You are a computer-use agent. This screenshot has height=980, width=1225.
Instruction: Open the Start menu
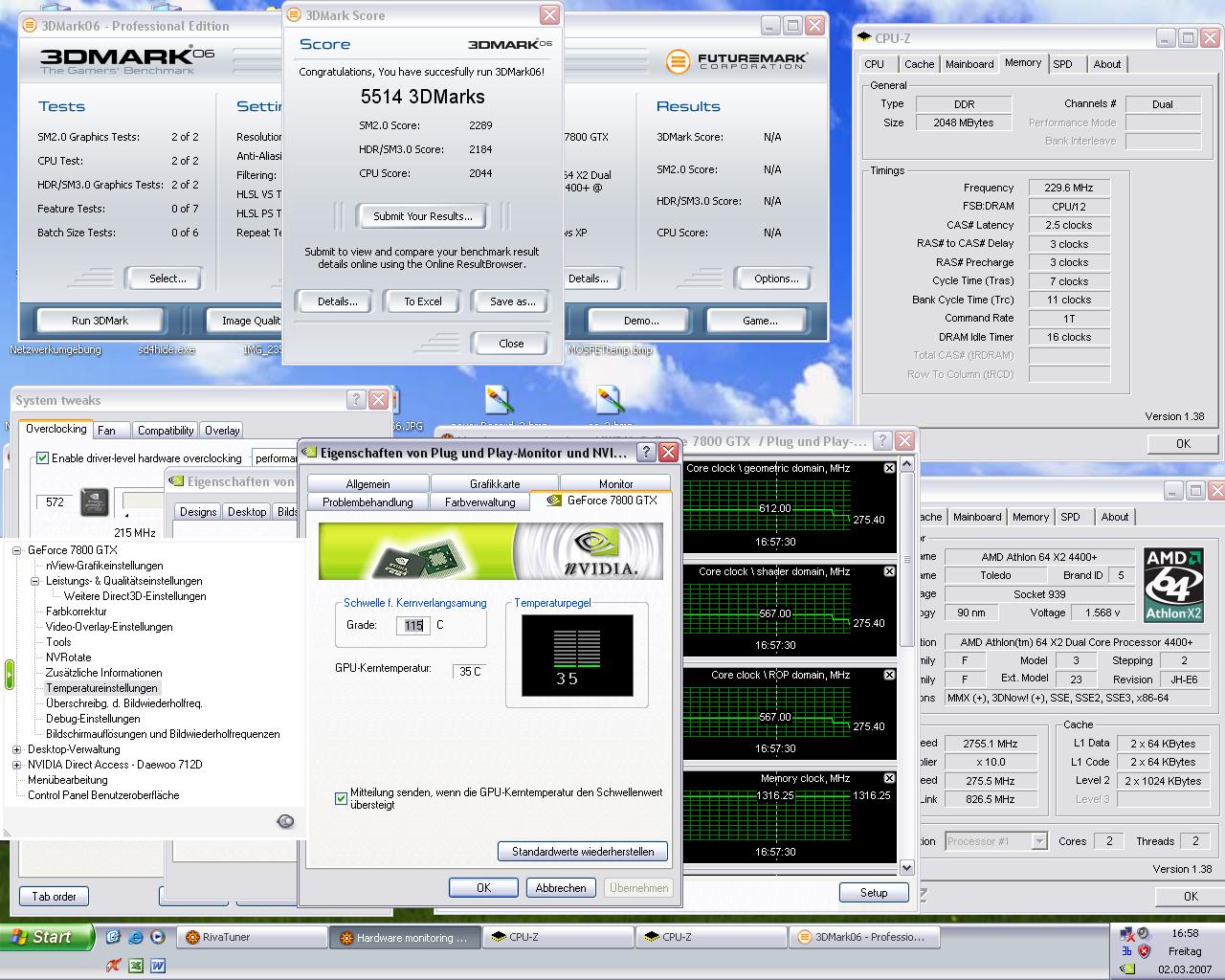click(47, 937)
